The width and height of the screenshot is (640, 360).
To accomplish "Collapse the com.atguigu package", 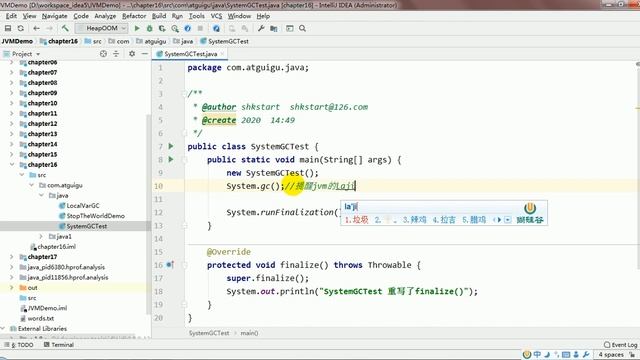I will [x=32, y=185].
